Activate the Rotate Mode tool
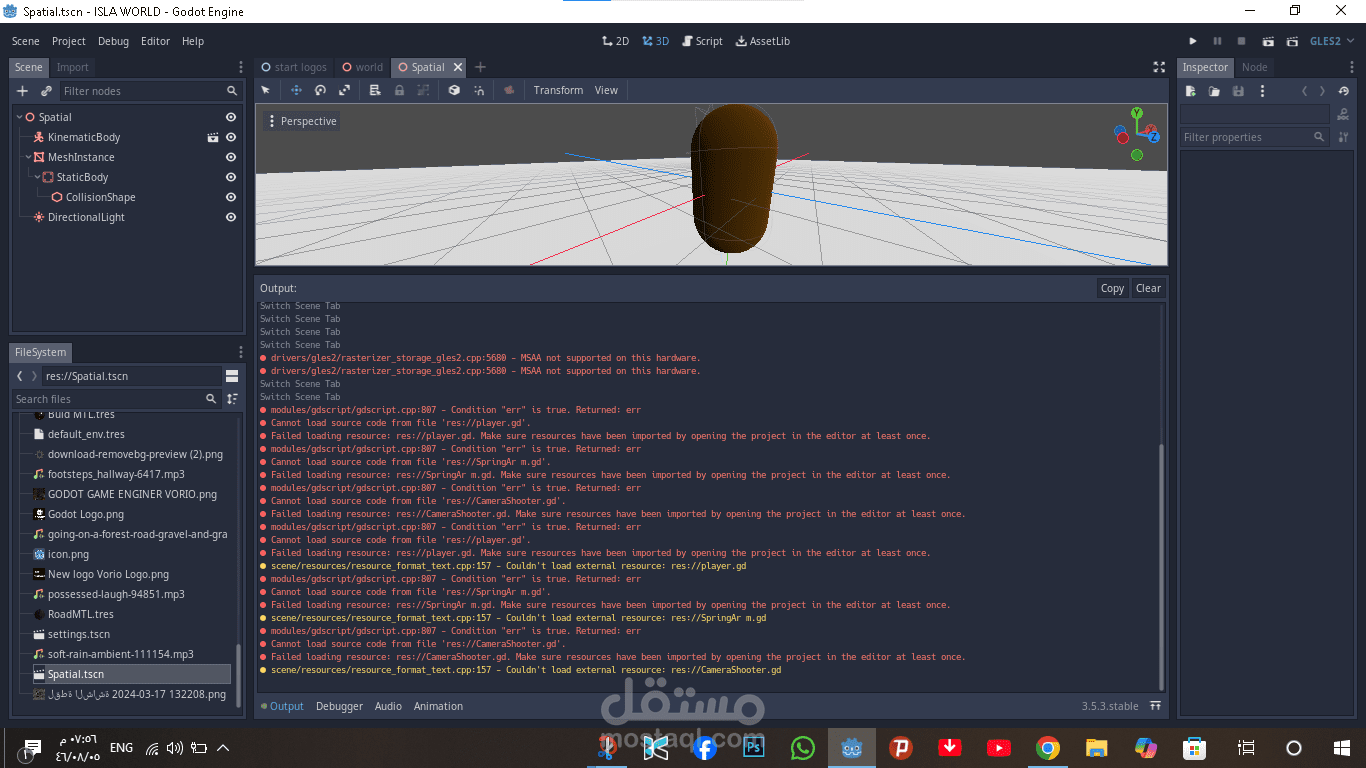The width and height of the screenshot is (1366, 768). (x=320, y=90)
